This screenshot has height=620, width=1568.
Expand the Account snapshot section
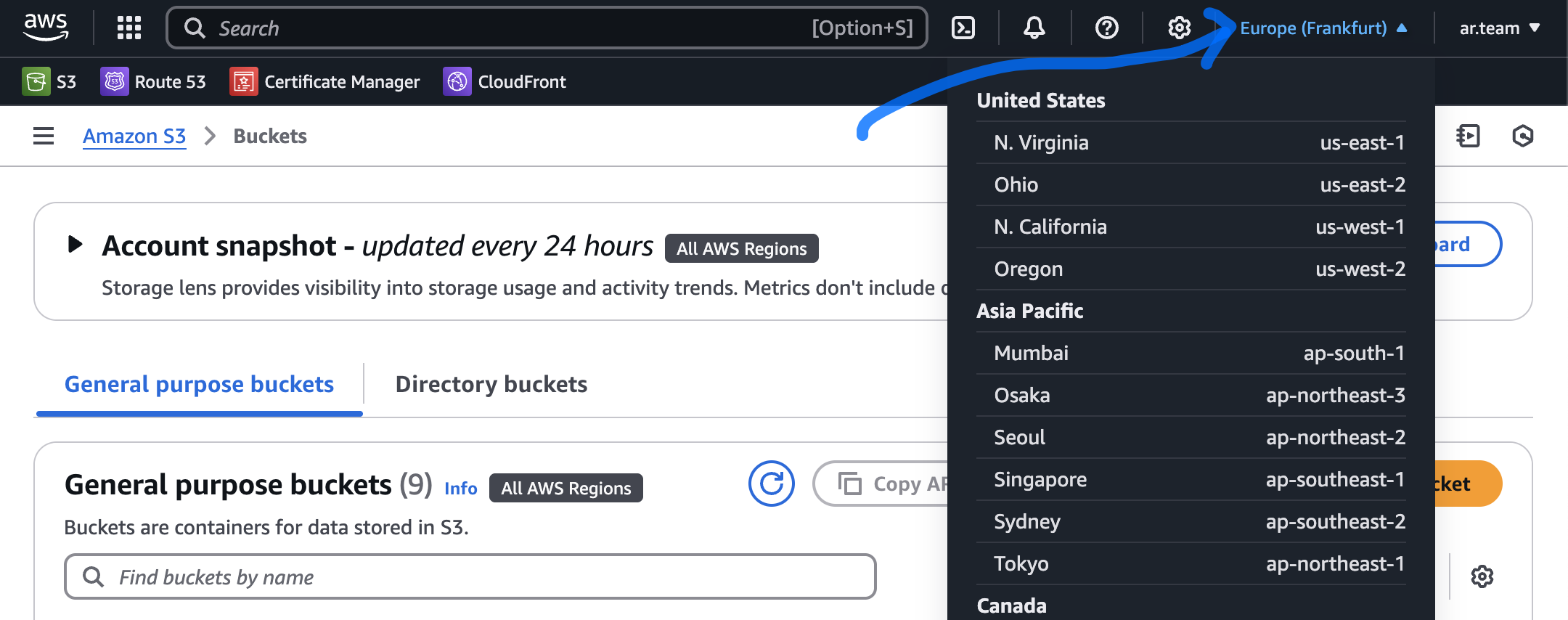(x=75, y=245)
